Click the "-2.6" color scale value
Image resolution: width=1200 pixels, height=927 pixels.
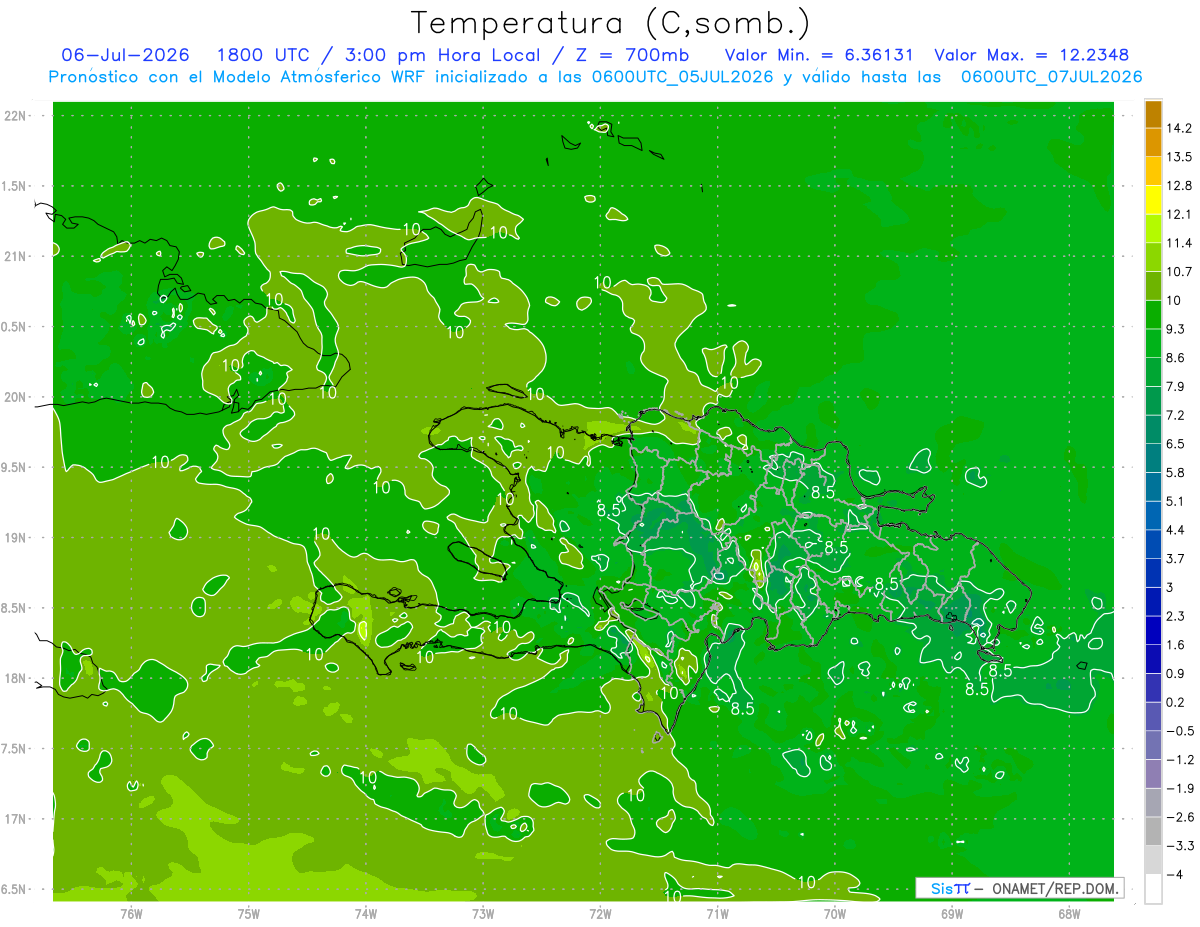coord(1181,817)
